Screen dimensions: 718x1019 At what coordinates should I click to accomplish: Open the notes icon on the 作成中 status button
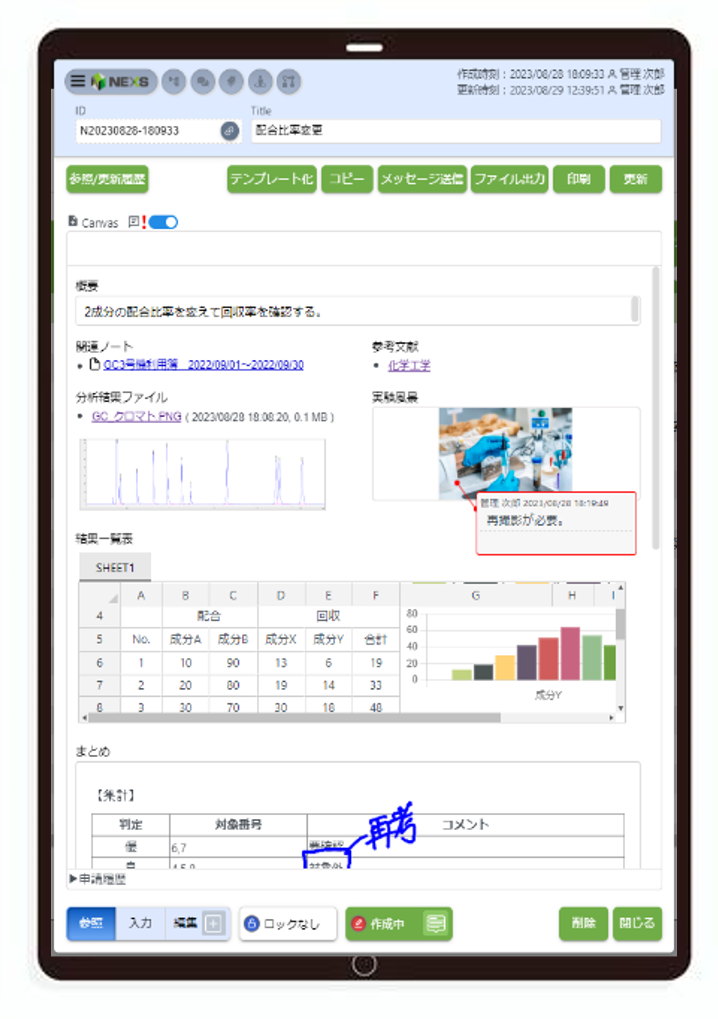(435, 924)
